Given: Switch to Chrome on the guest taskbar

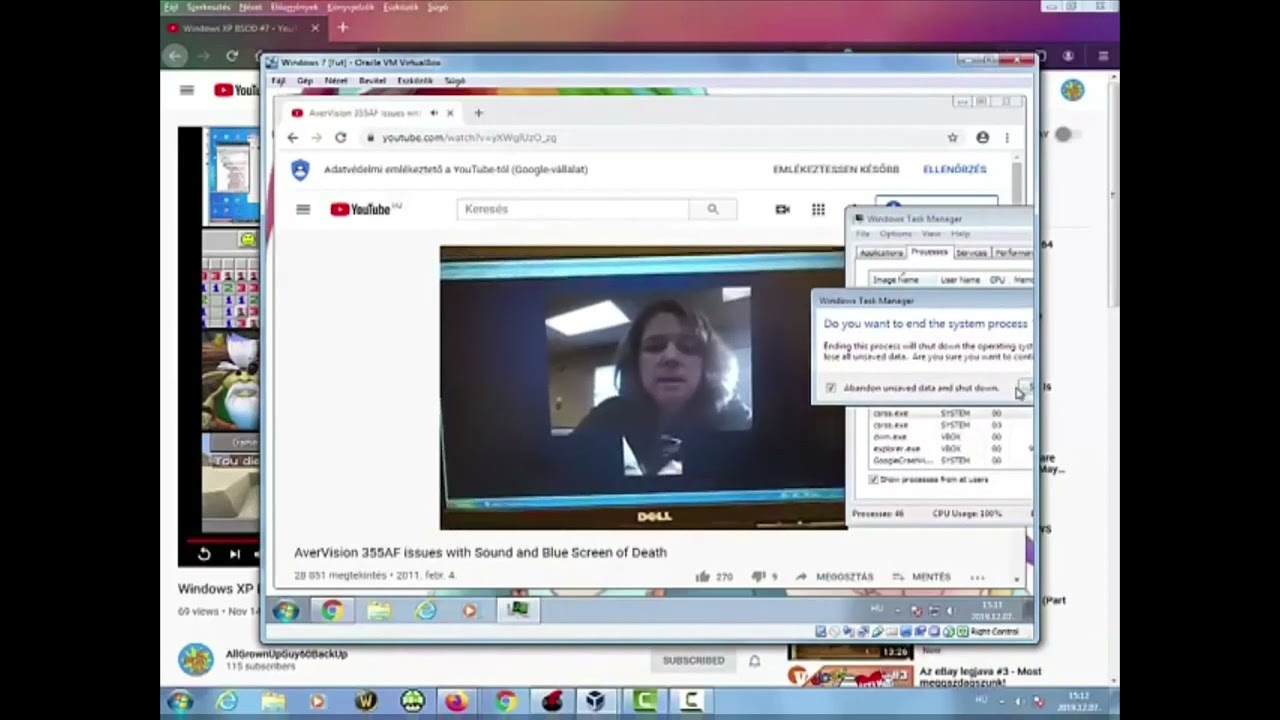Looking at the screenshot, I should pos(332,610).
